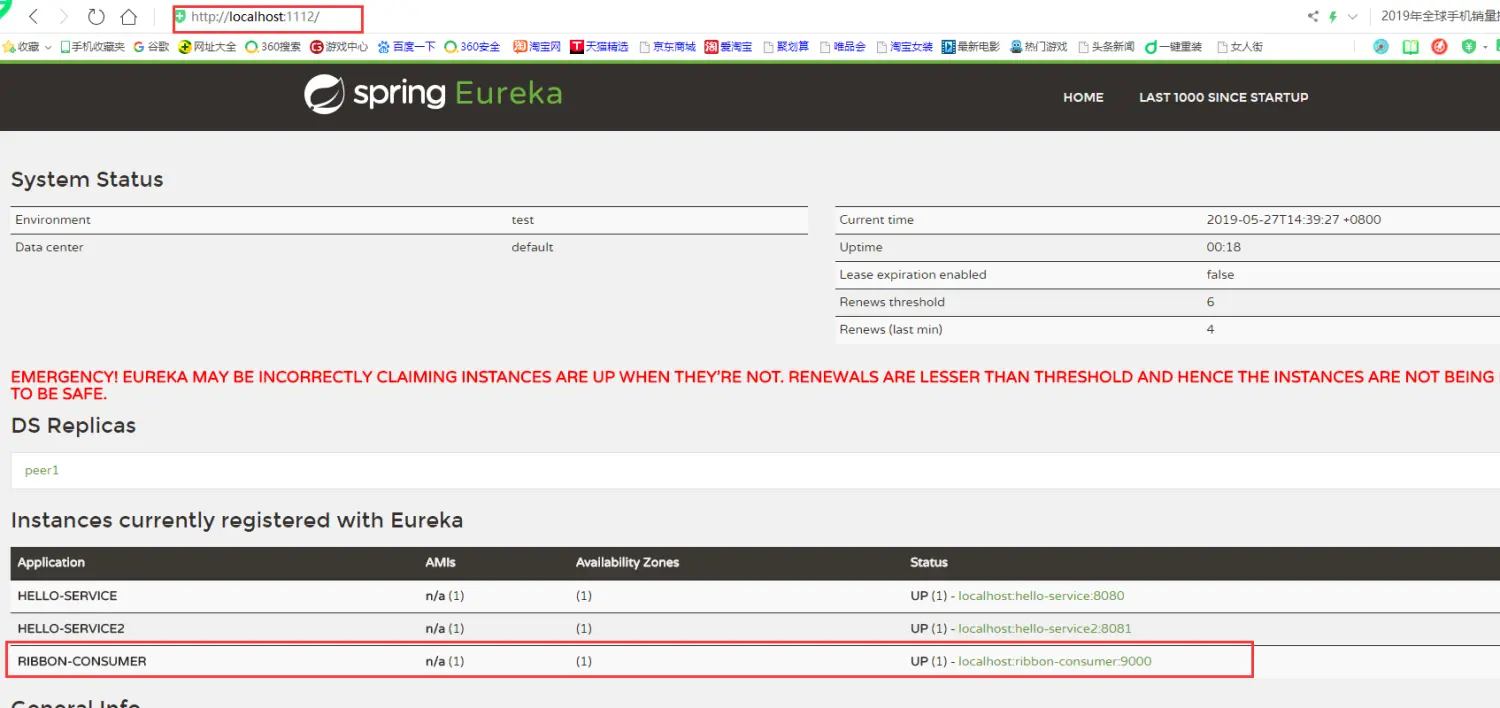Click the green shield icon in address bar
This screenshot has height=708, width=1500.
(181, 16)
